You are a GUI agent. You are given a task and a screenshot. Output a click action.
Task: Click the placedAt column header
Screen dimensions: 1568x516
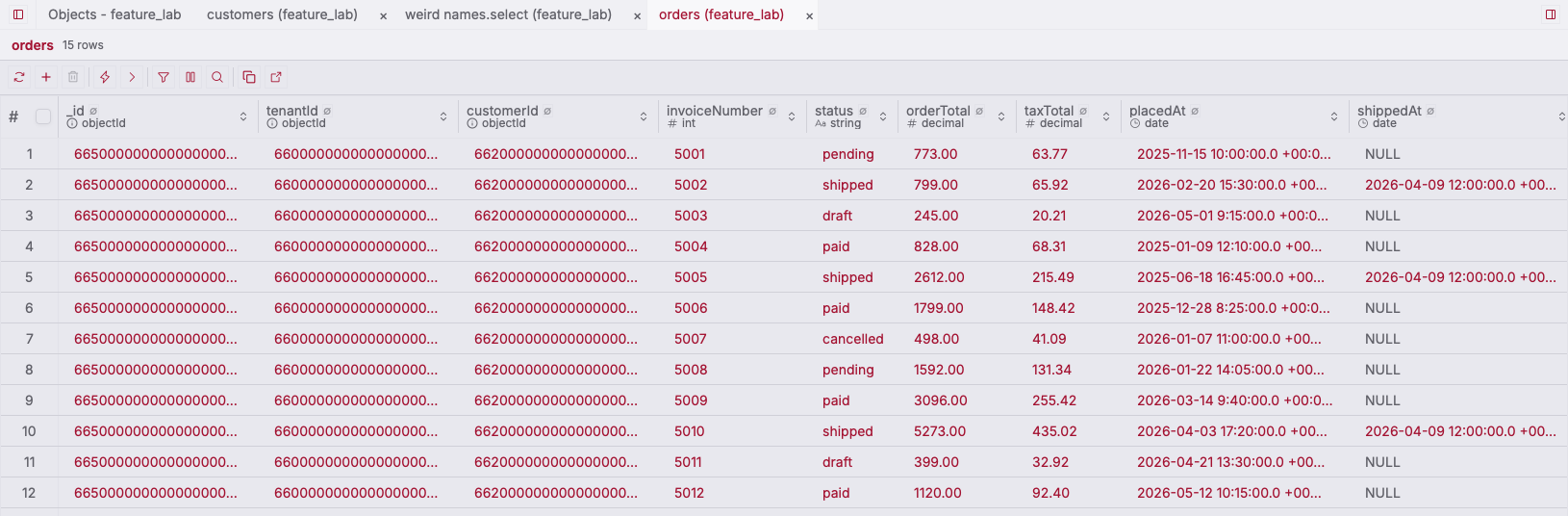click(x=1235, y=116)
